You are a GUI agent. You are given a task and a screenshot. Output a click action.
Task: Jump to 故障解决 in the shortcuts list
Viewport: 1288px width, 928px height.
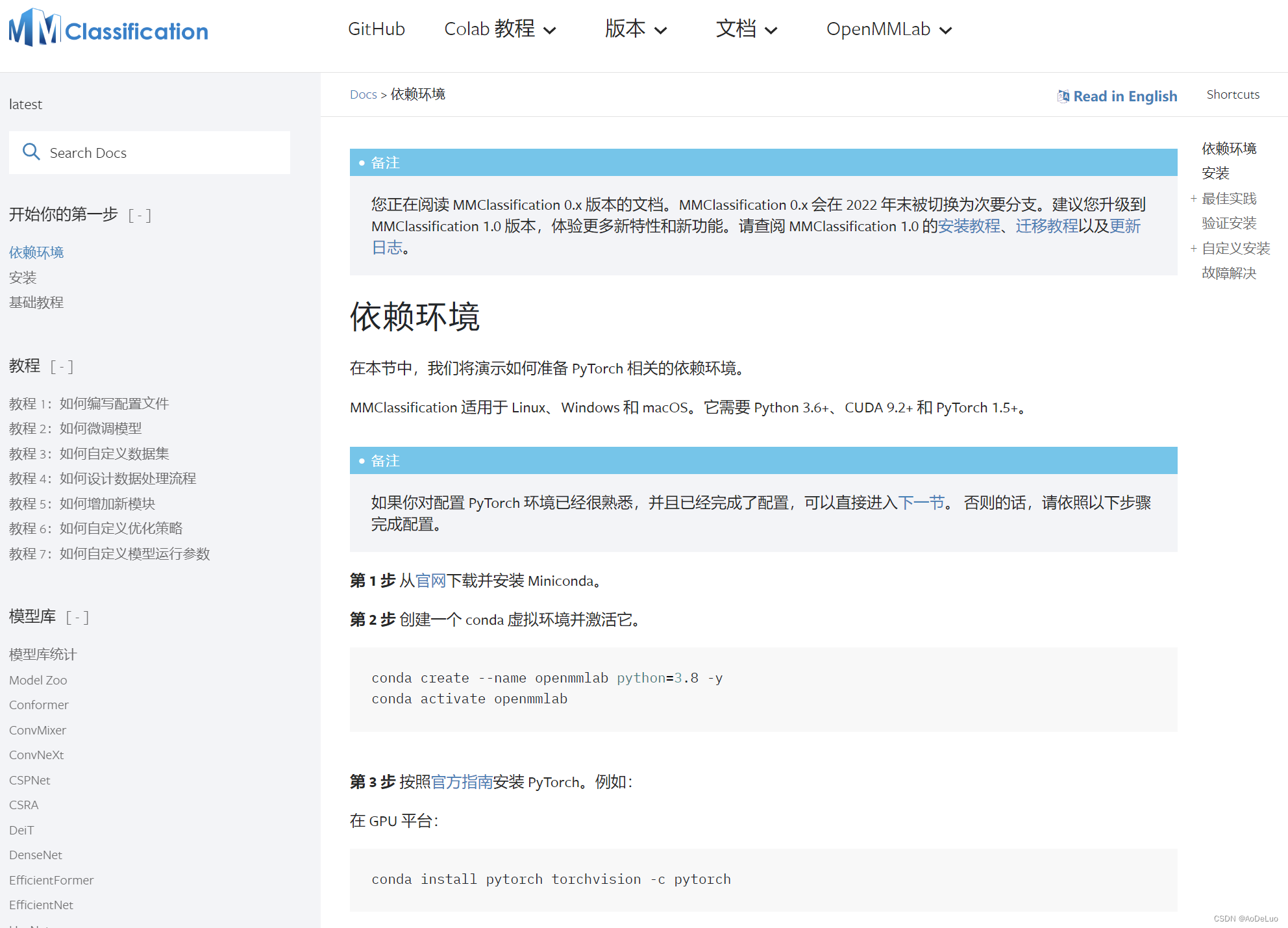click(1229, 273)
